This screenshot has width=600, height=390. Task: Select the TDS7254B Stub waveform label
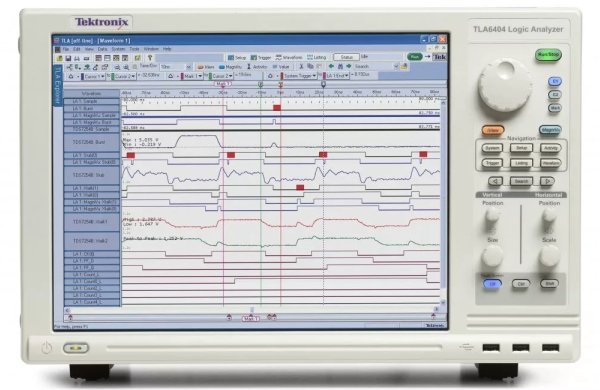point(92,175)
